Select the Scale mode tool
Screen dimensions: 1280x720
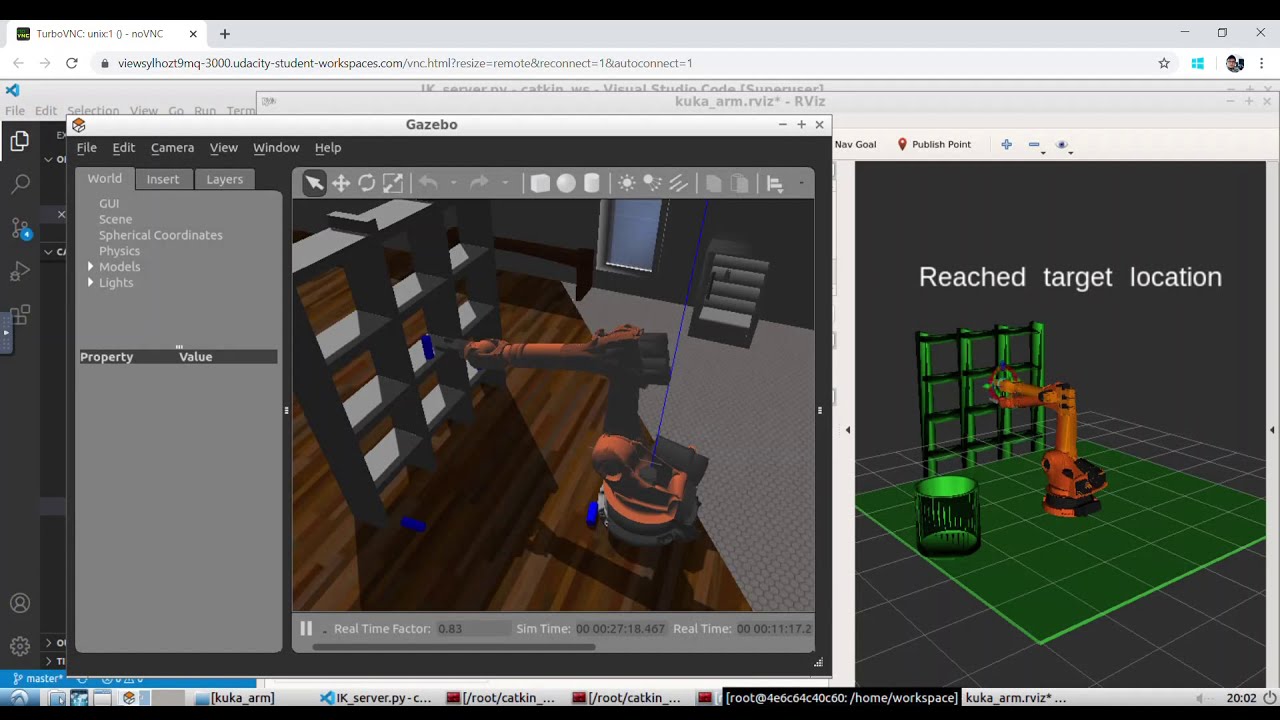tap(393, 183)
